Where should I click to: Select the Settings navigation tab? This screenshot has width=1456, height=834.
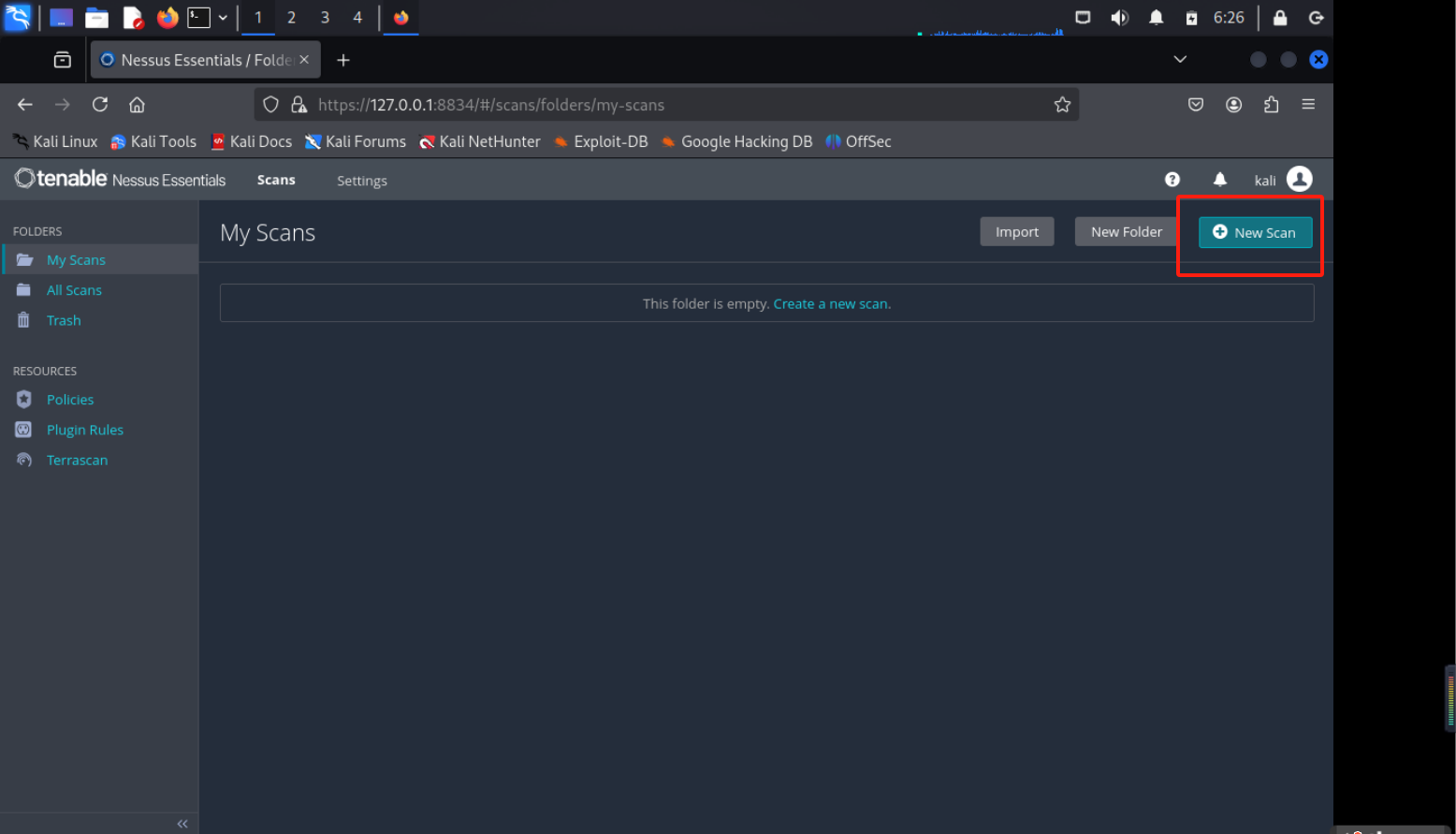coord(362,181)
